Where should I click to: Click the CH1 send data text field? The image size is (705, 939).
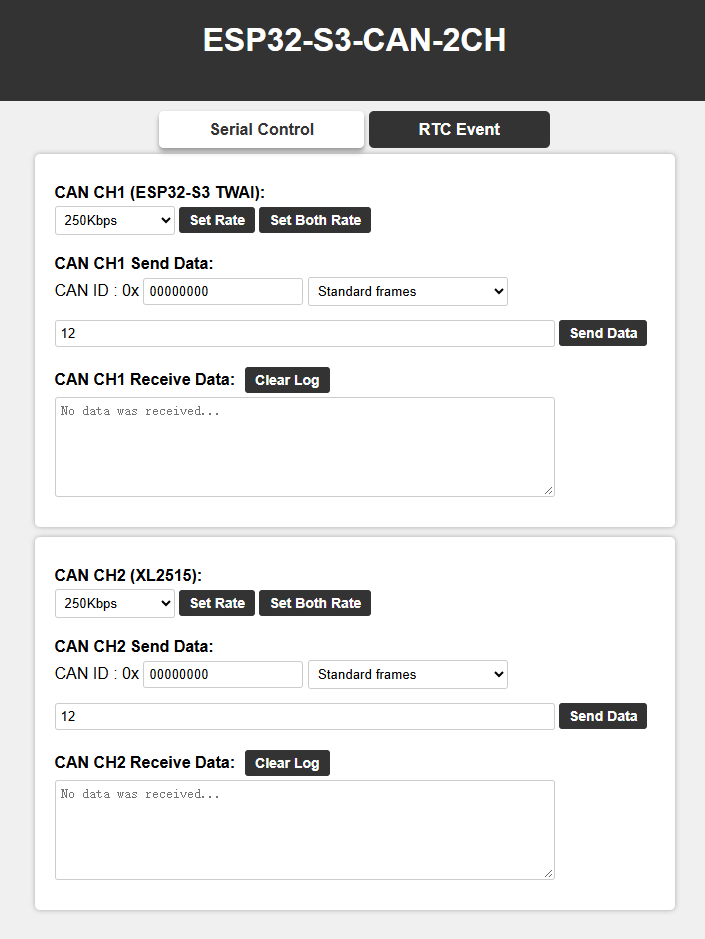tap(305, 334)
